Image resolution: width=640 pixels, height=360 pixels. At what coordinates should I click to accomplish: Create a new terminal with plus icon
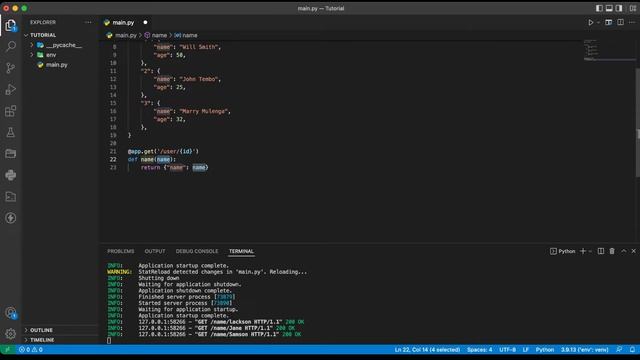pos(583,251)
